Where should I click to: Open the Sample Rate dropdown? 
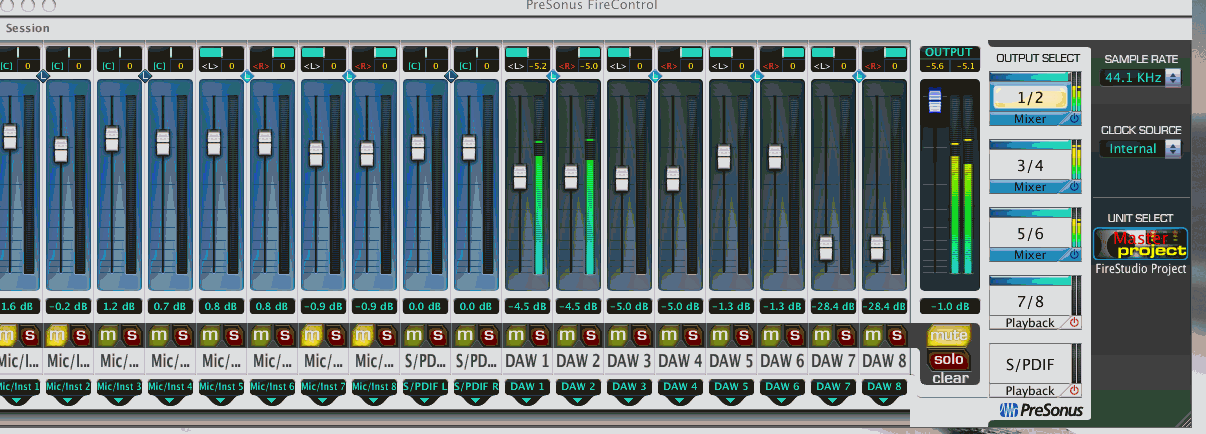click(x=1140, y=77)
